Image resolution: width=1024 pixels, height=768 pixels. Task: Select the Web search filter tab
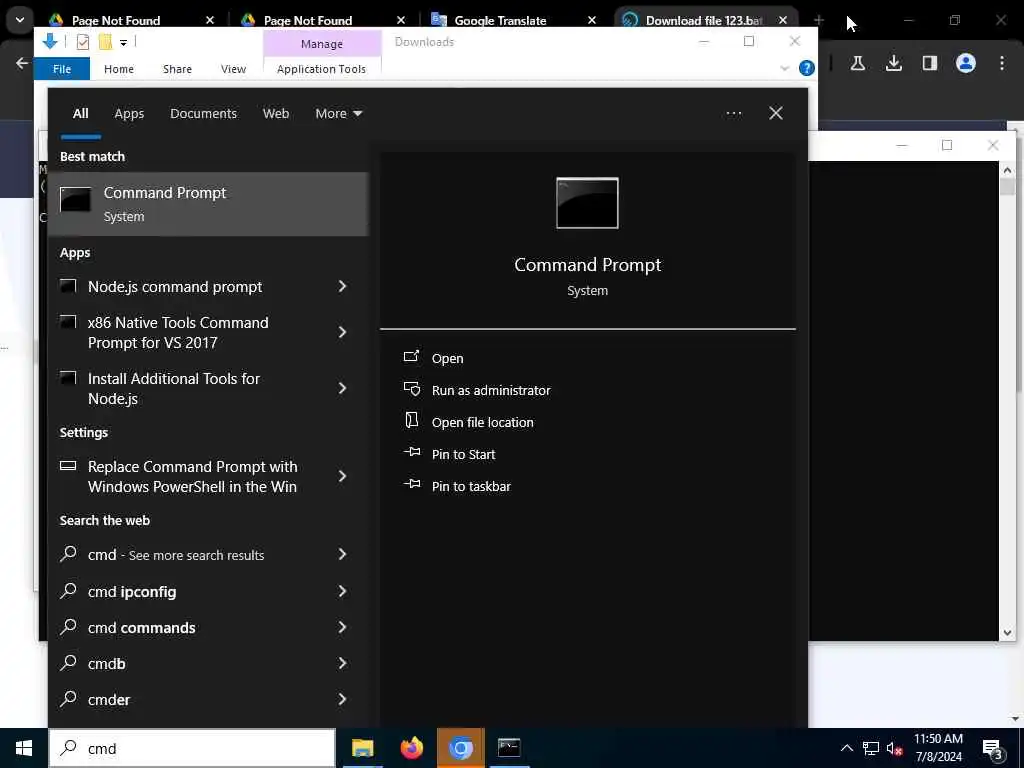tap(276, 114)
